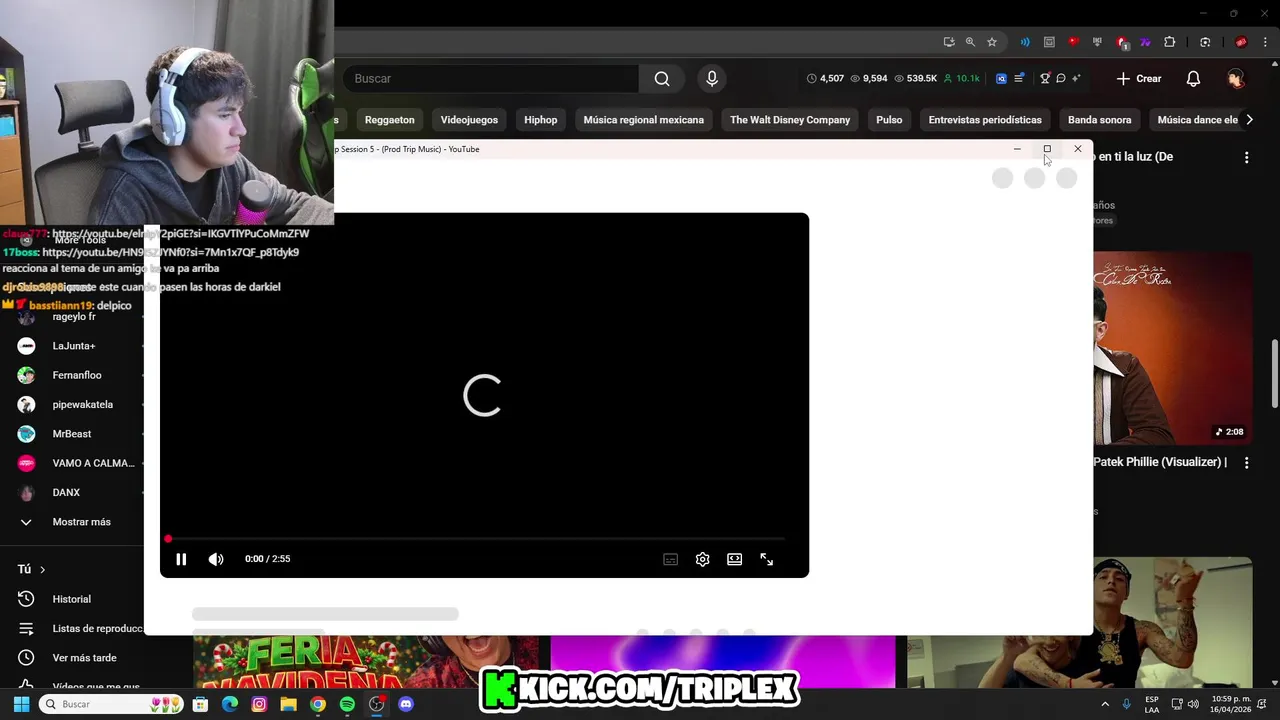1280x720 pixels.
Task: Select the Videojuegos filter chip
Action: click(x=469, y=120)
